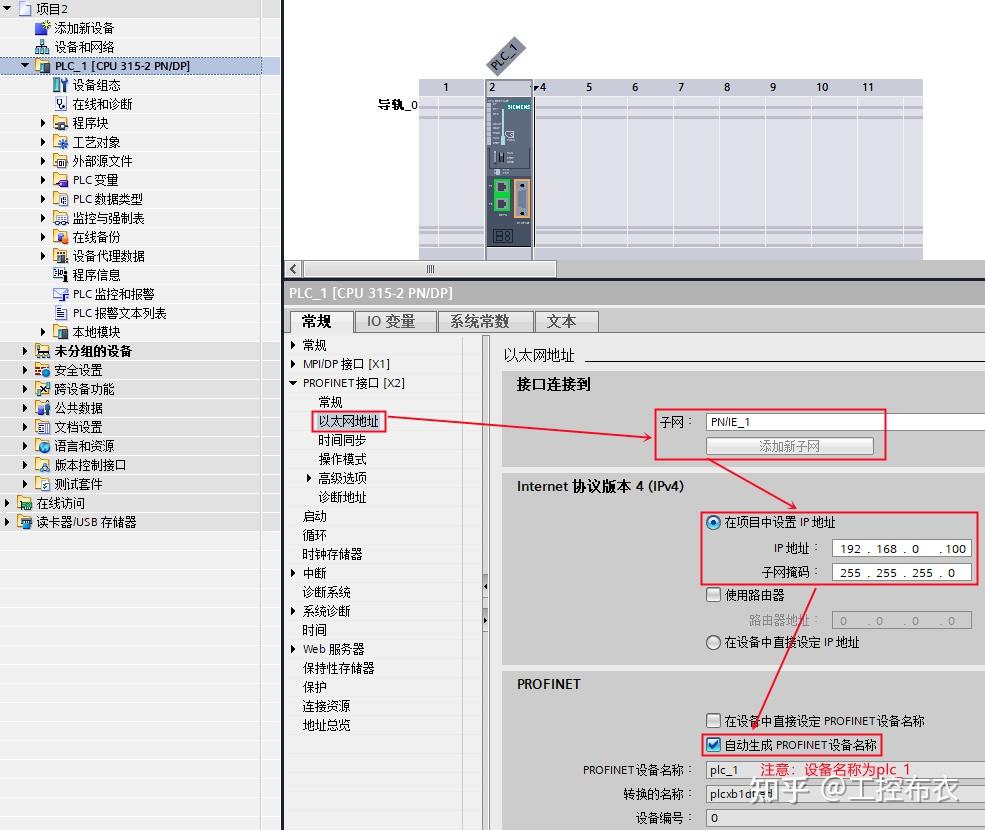Screen dimensions: 985x830
Task: Click the IP 地址 input field
Action: pos(900,547)
